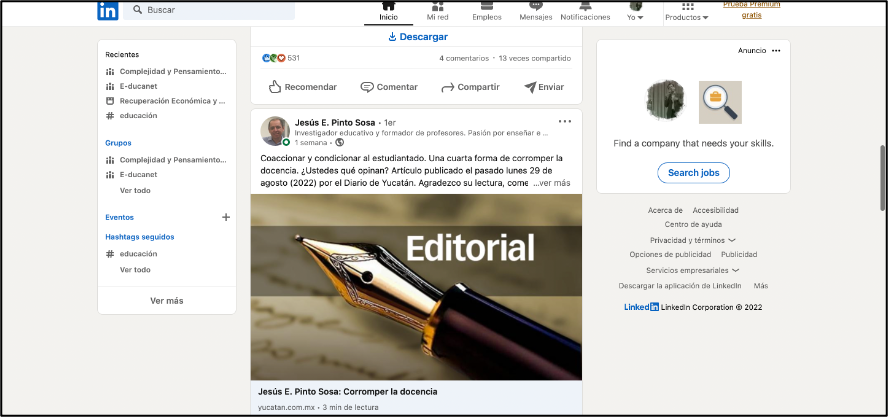888x418 pixels.
Task: Open the Mensajes chat icon
Action: [x=536, y=5]
